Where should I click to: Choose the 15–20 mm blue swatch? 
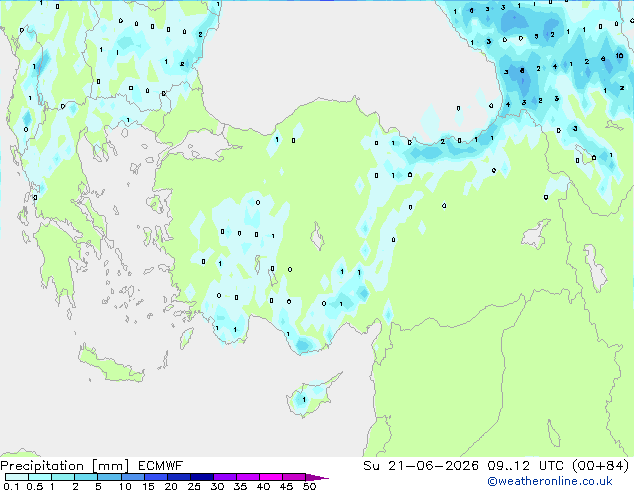(x=155, y=477)
